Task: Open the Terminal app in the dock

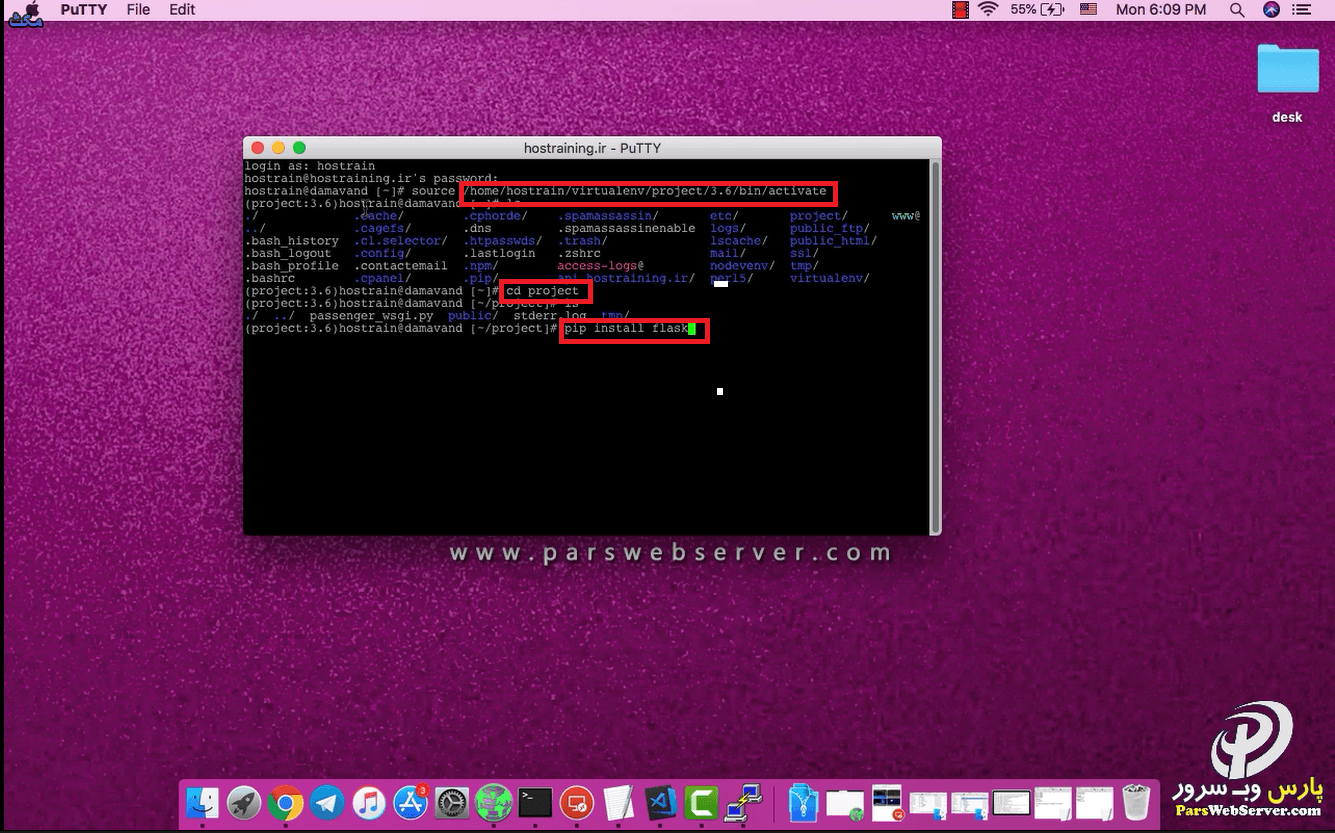Action: tap(535, 802)
